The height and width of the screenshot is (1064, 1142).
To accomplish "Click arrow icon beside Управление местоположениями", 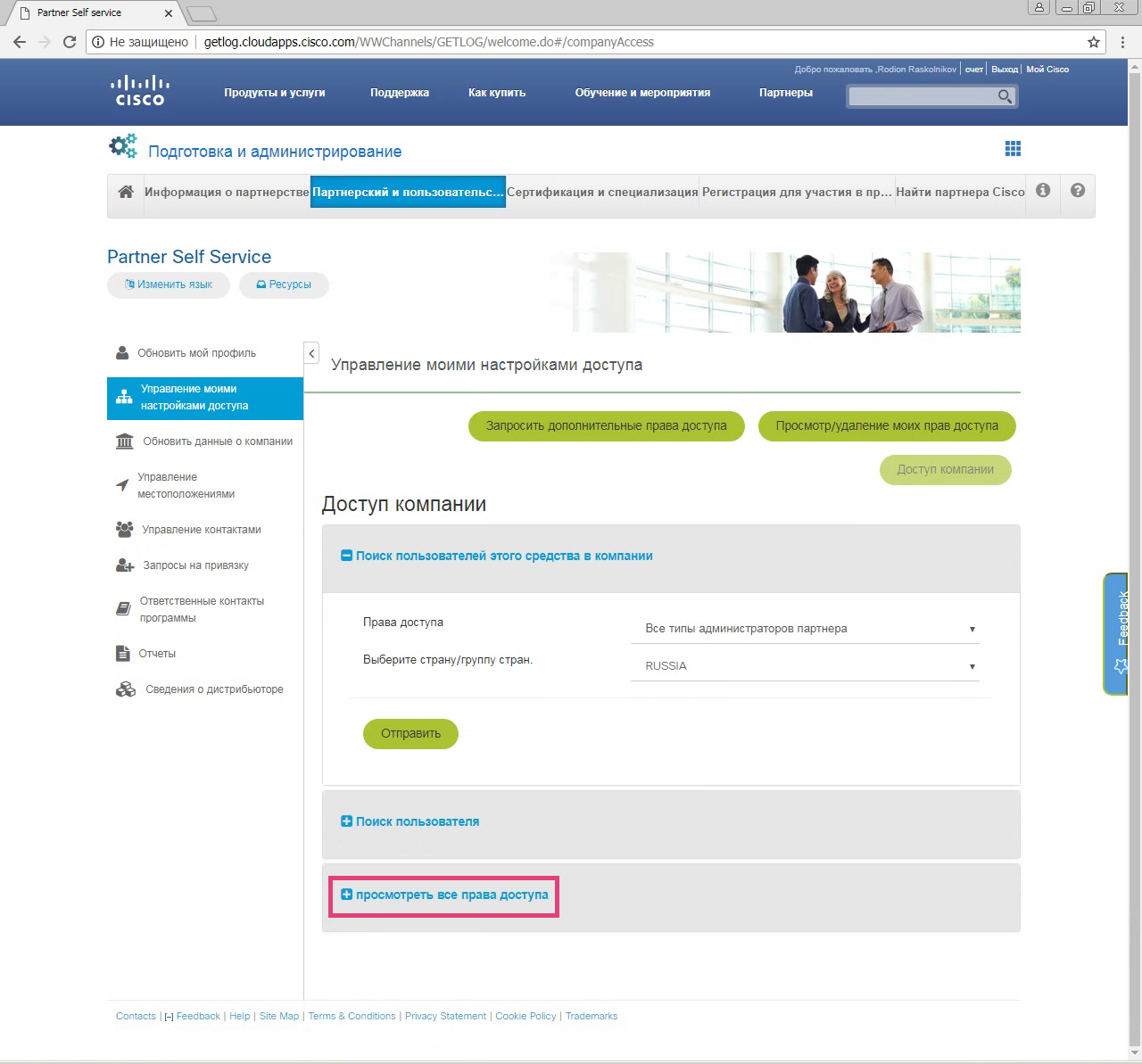I will tap(122, 485).
